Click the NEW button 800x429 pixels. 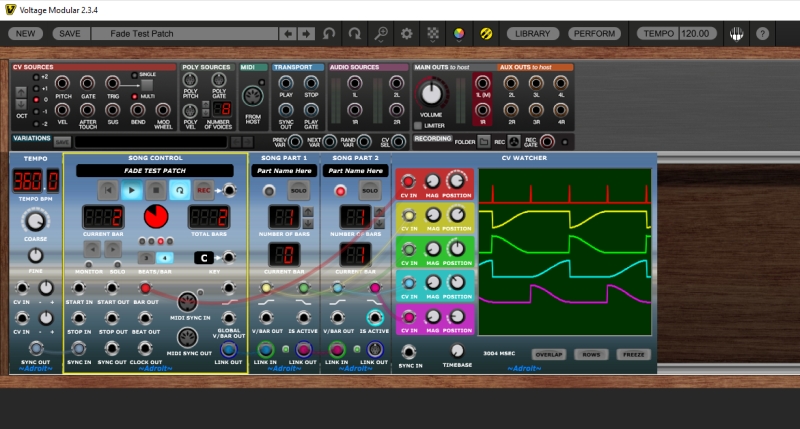pyautogui.click(x=25, y=34)
